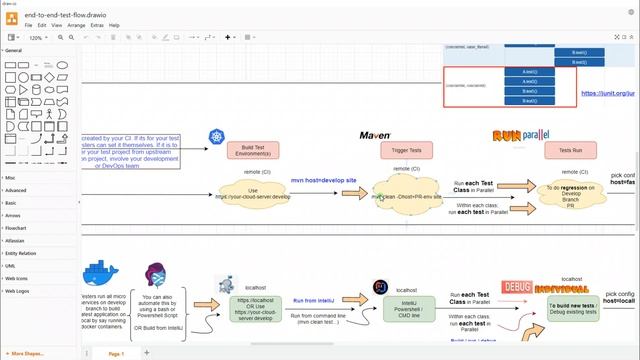Open the table insert dropdown
The height and width of the screenshot is (360, 640).
pyautogui.click(x=249, y=37)
